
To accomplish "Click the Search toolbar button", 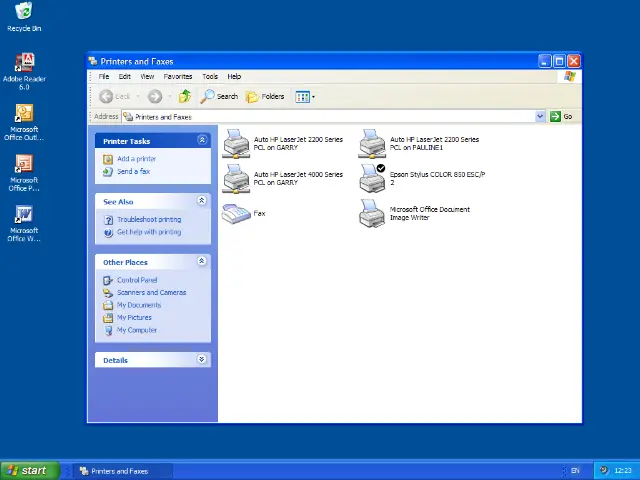I will [219, 96].
